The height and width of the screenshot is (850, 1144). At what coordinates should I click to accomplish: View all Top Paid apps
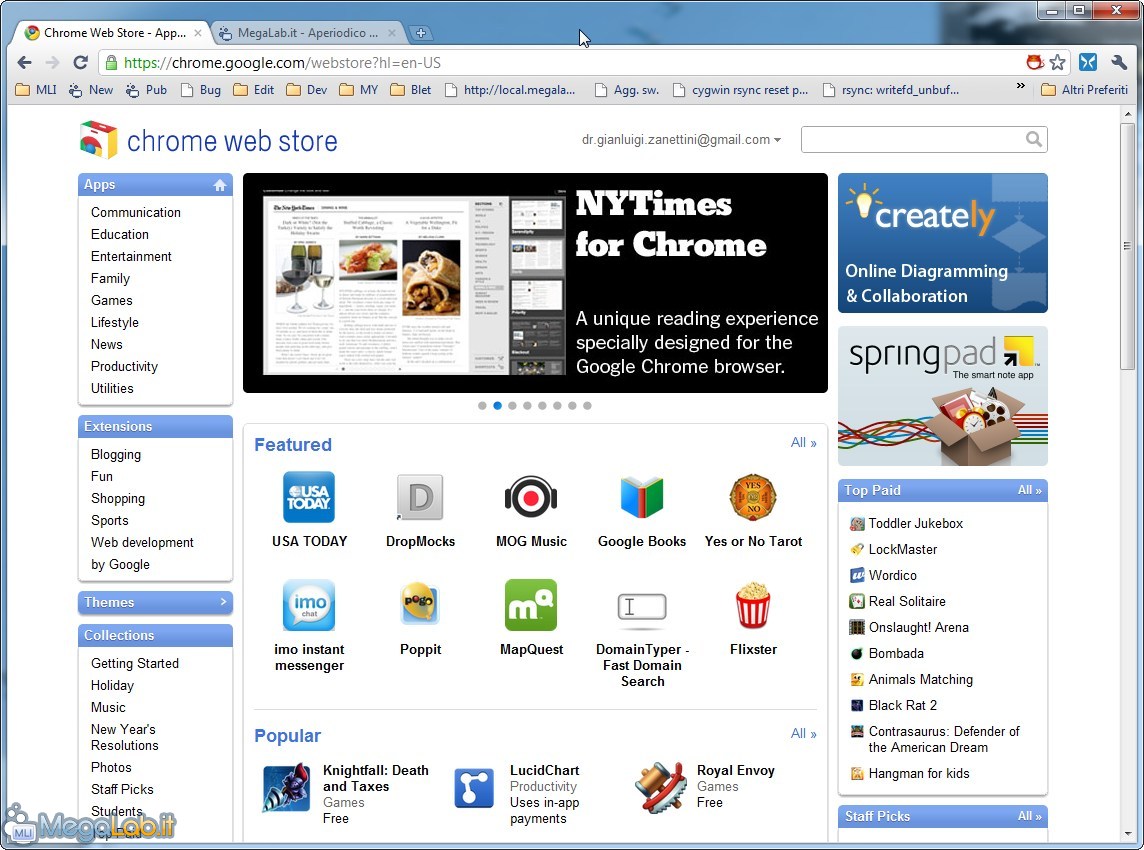[x=1029, y=490]
